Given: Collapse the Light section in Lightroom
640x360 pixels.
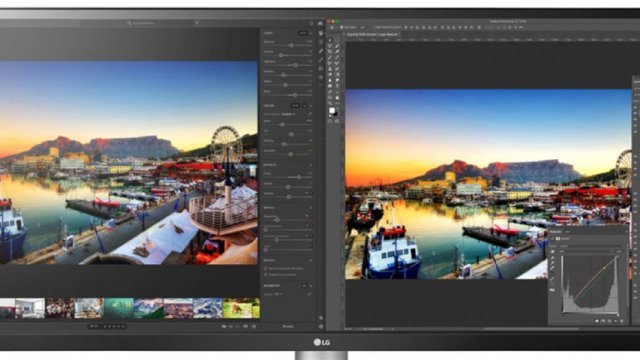Looking at the screenshot, I should [311, 33].
